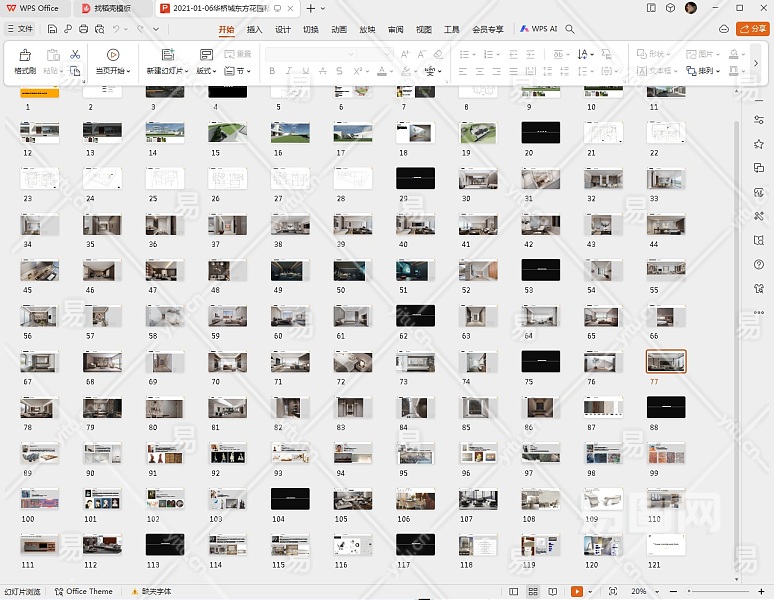Open the 动画 (Animation) ribbon tab

339,29
